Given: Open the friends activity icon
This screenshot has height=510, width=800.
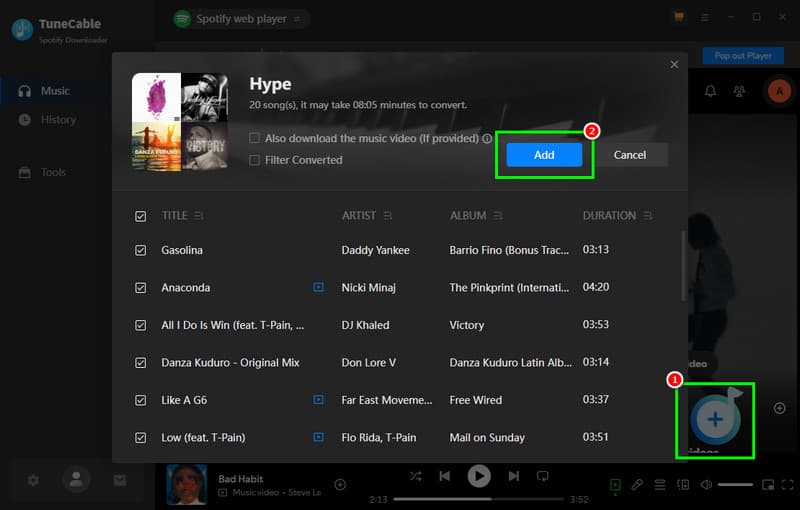Looking at the screenshot, I should coord(739,91).
